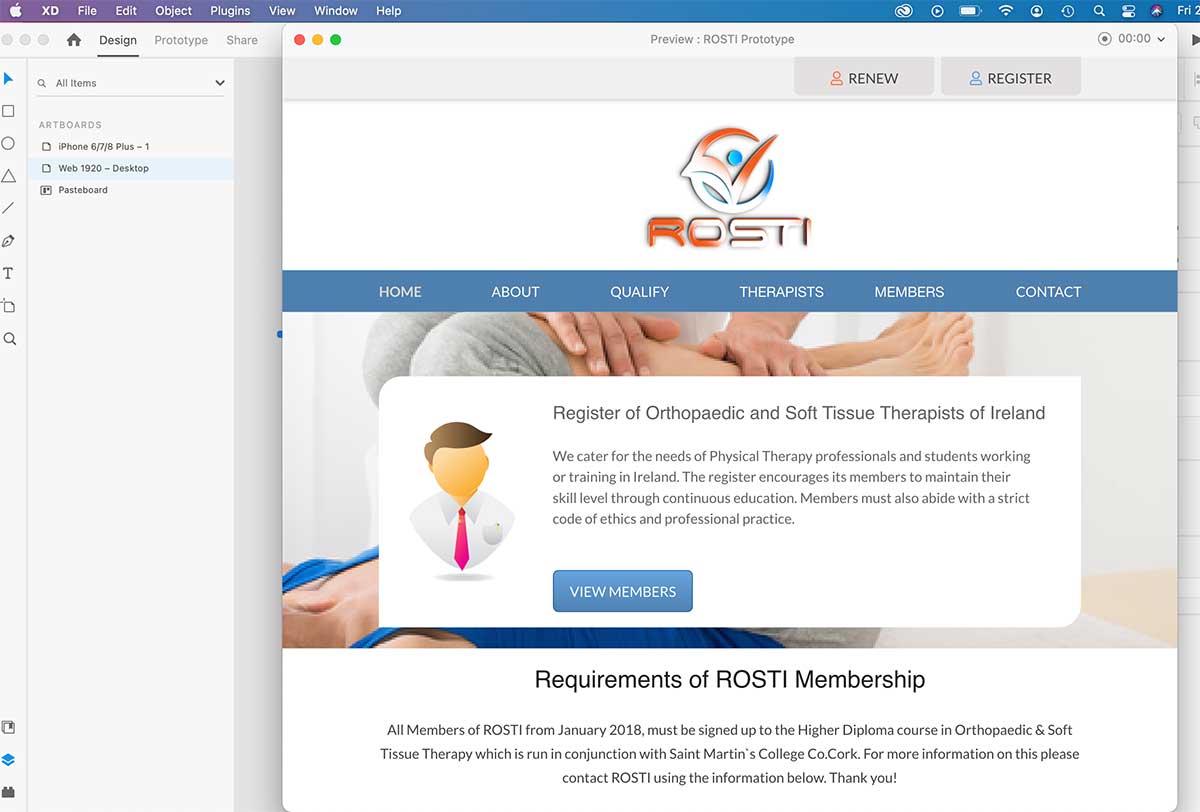
Task: Open Time Machine menu bar icon
Action: (x=1068, y=11)
